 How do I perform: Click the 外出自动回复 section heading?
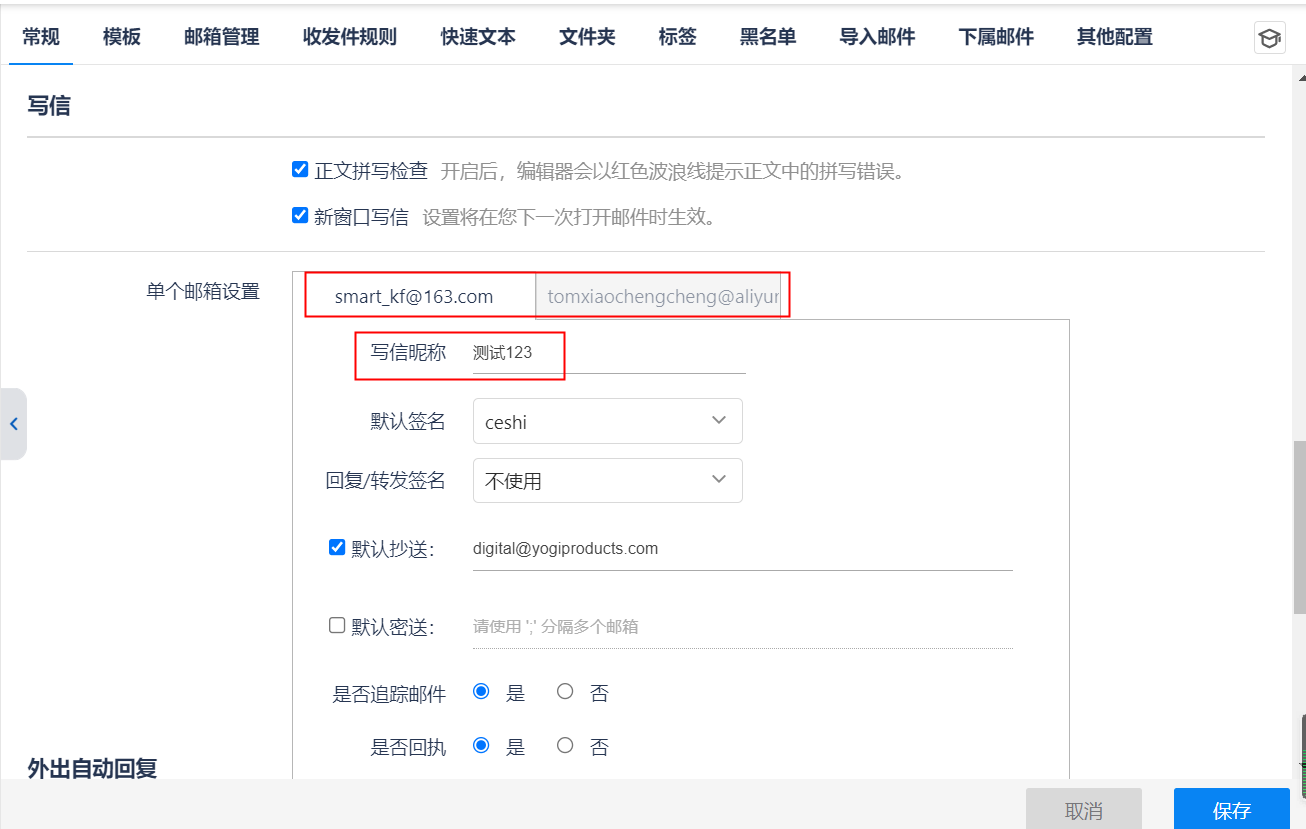(x=93, y=768)
